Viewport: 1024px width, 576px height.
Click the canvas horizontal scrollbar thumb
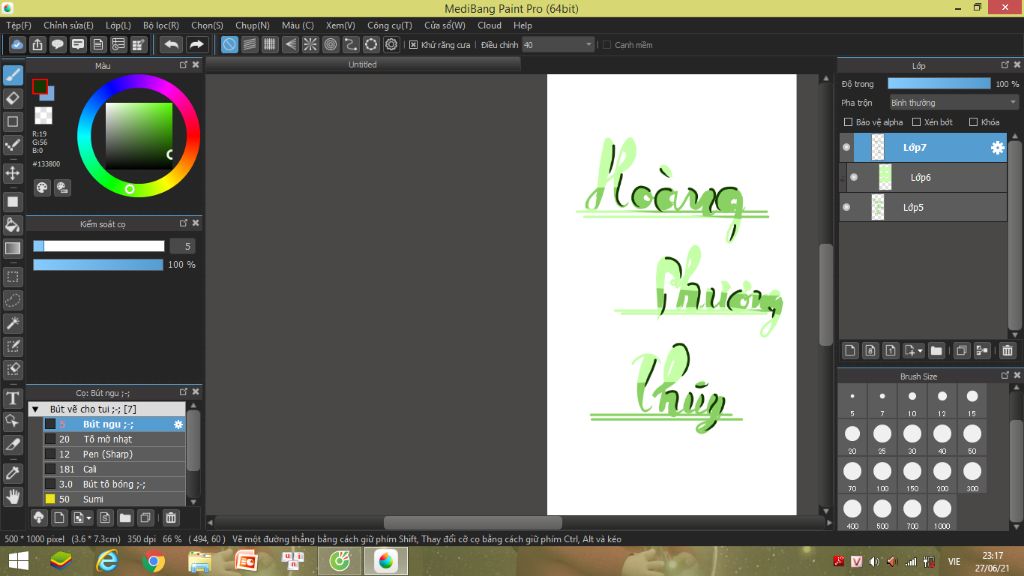[473, 522]
